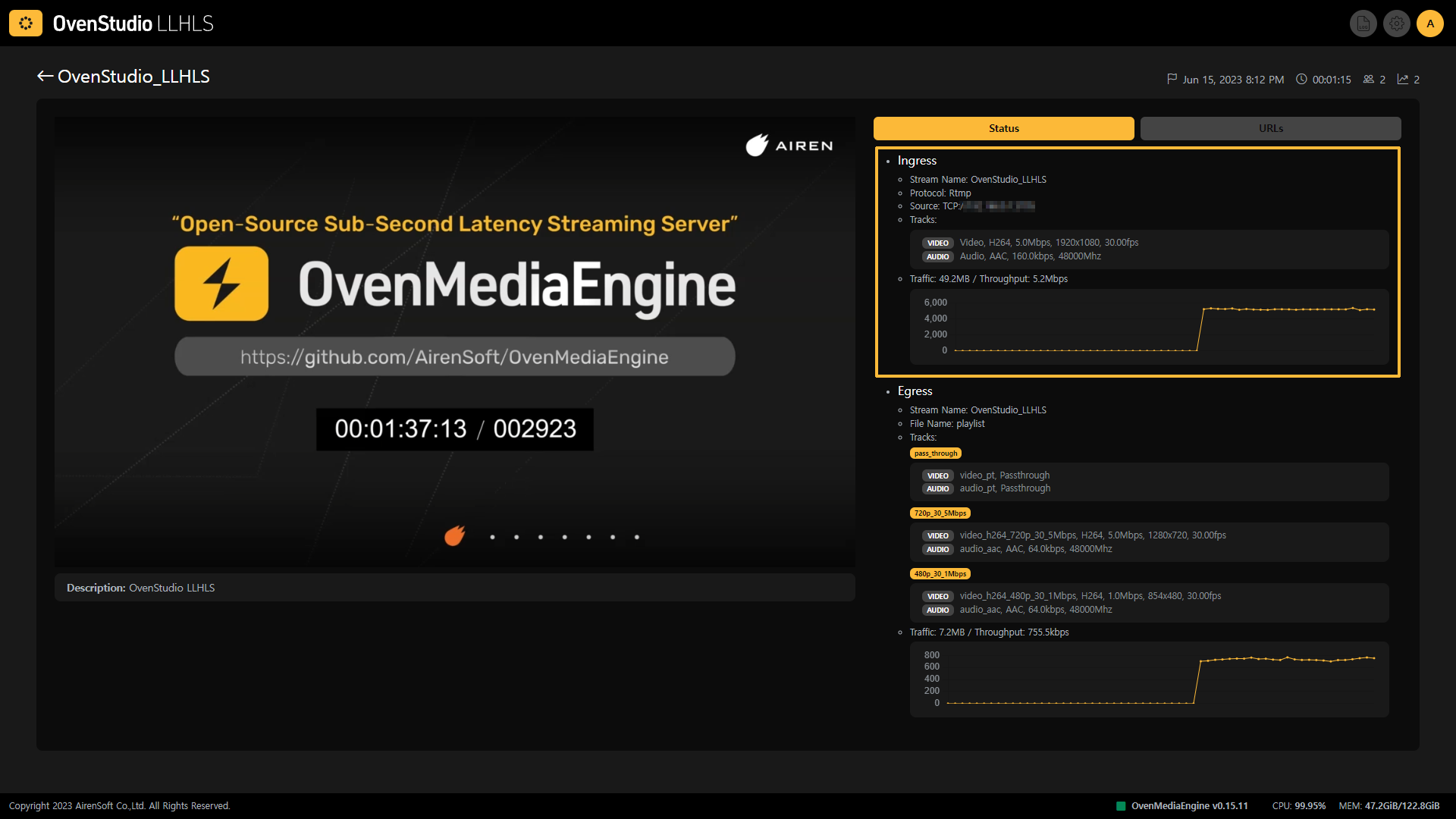
Task: Click the 'Jun 15, 2023 8:12 PM' timestamp
Action: 1233,79
